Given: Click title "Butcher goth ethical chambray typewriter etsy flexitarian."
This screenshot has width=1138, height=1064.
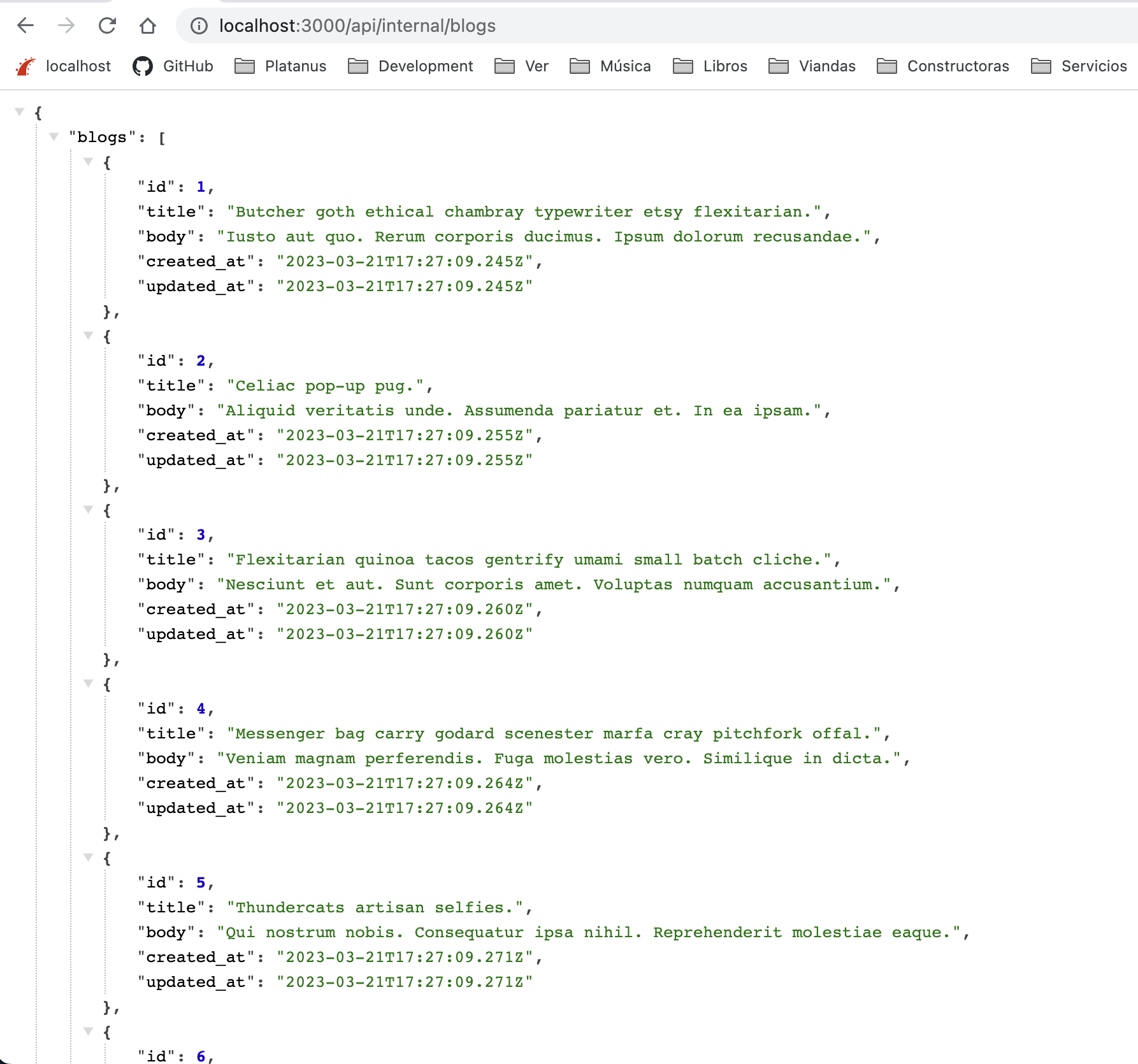Looking at the screenshot, I should click(524, 212).
